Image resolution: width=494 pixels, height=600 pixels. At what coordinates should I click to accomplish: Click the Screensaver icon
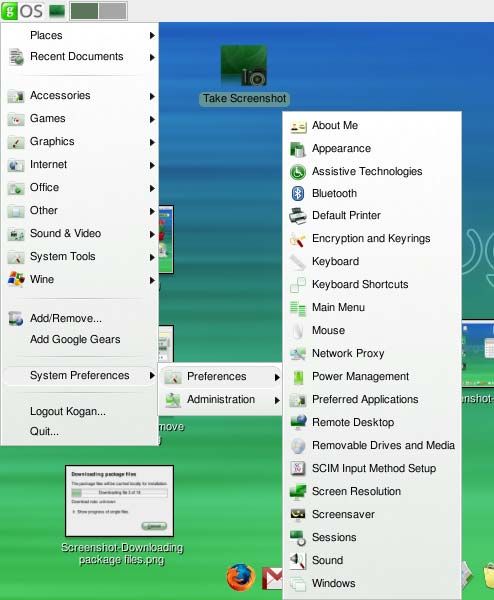click(298, 514)
